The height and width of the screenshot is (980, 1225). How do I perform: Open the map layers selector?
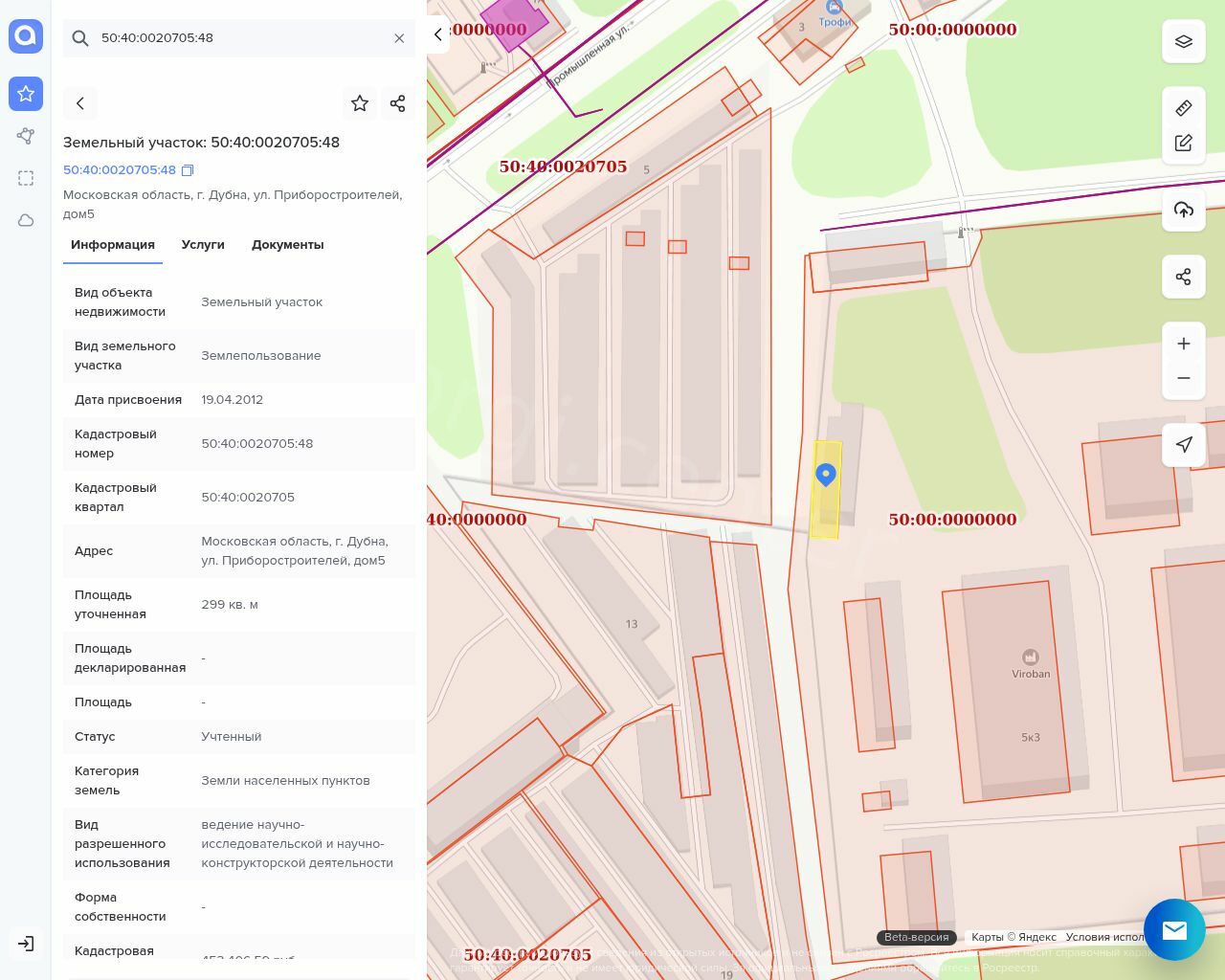[1184, 42]
